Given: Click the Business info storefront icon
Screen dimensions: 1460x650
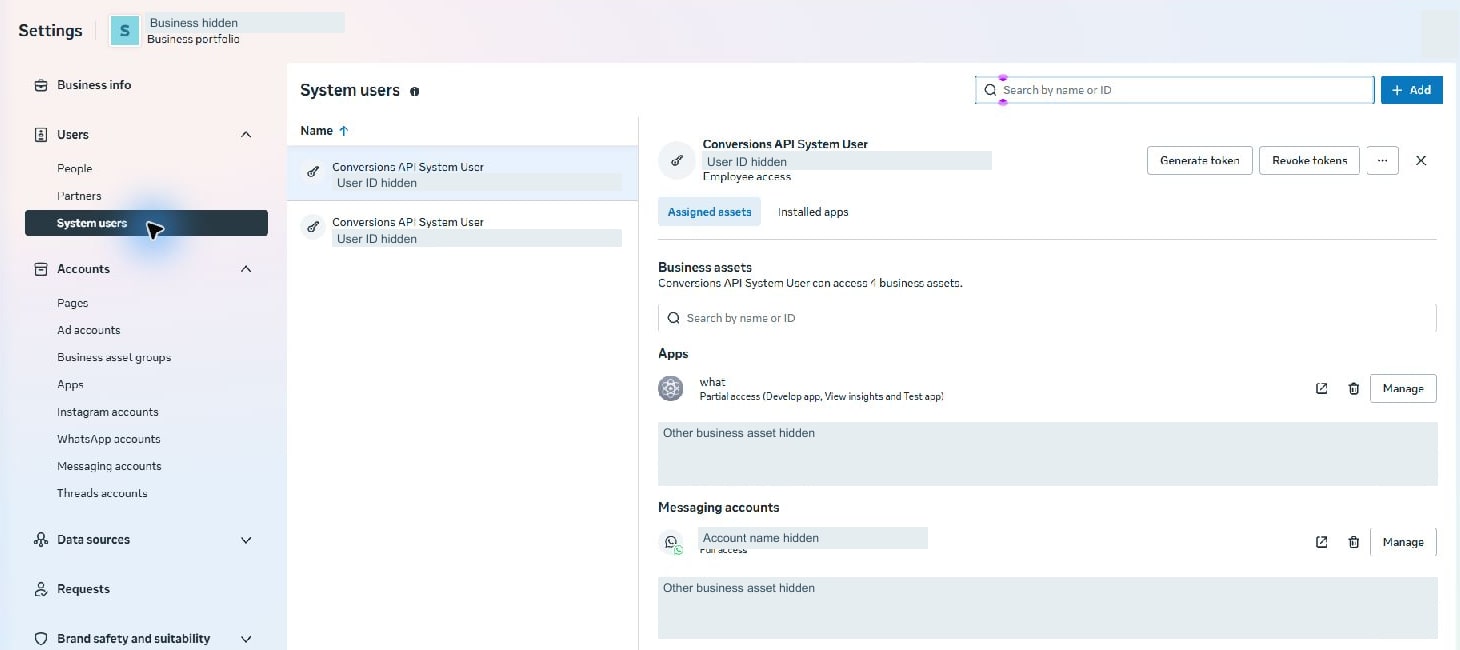Looking at the screenshot, I should click(x=41, y=85).
